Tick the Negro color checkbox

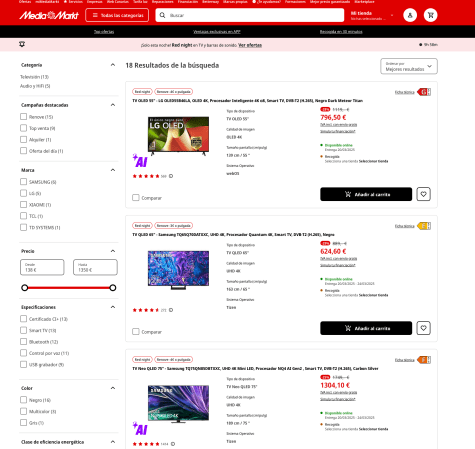tap(23, 400)
